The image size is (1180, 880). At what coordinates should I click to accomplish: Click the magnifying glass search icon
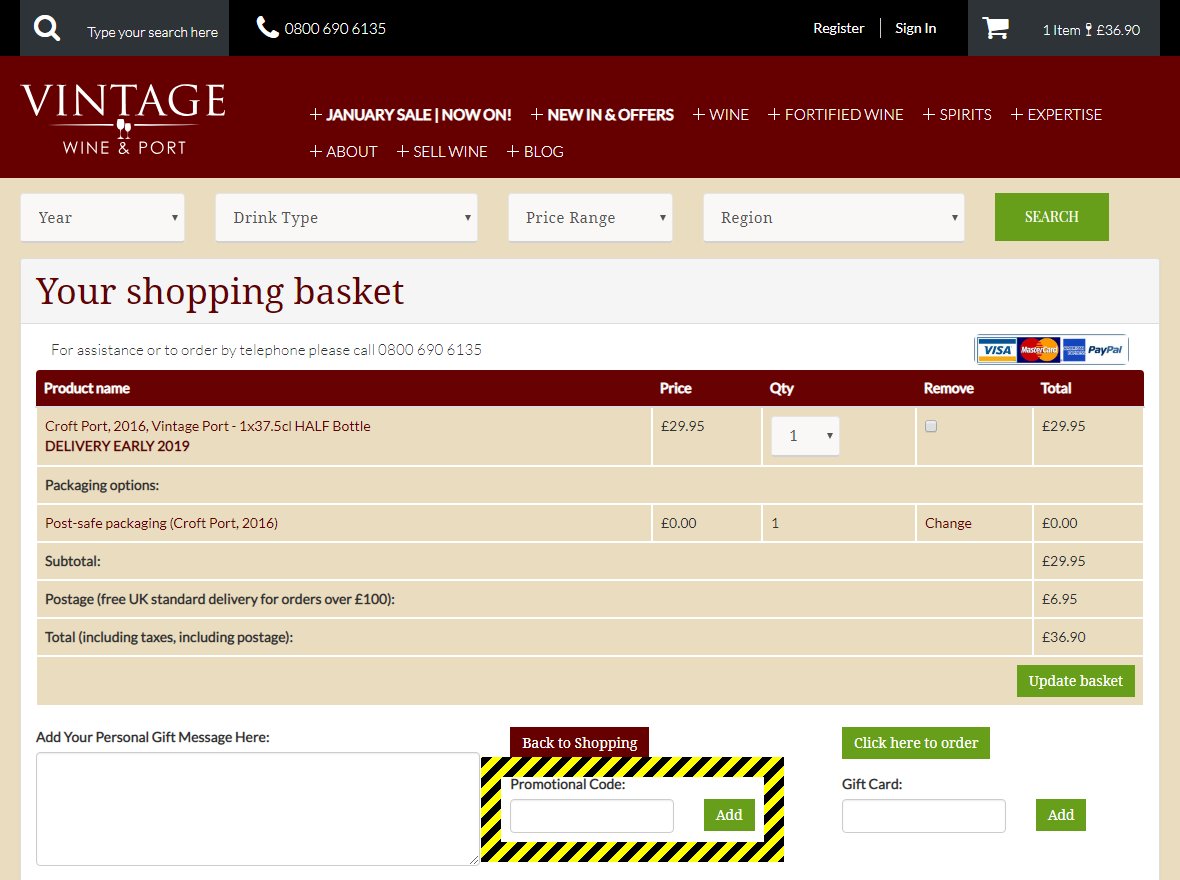pyautogui.click(x=47, y=28)
